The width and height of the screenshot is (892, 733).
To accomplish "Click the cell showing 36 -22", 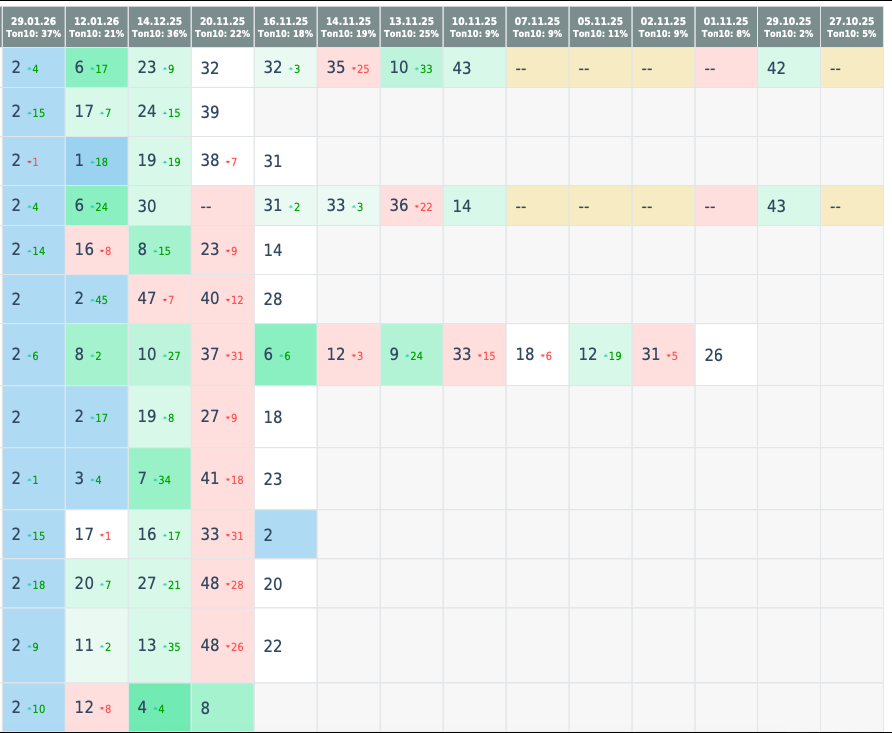I will pyautogui.click(x=411, y=206).
